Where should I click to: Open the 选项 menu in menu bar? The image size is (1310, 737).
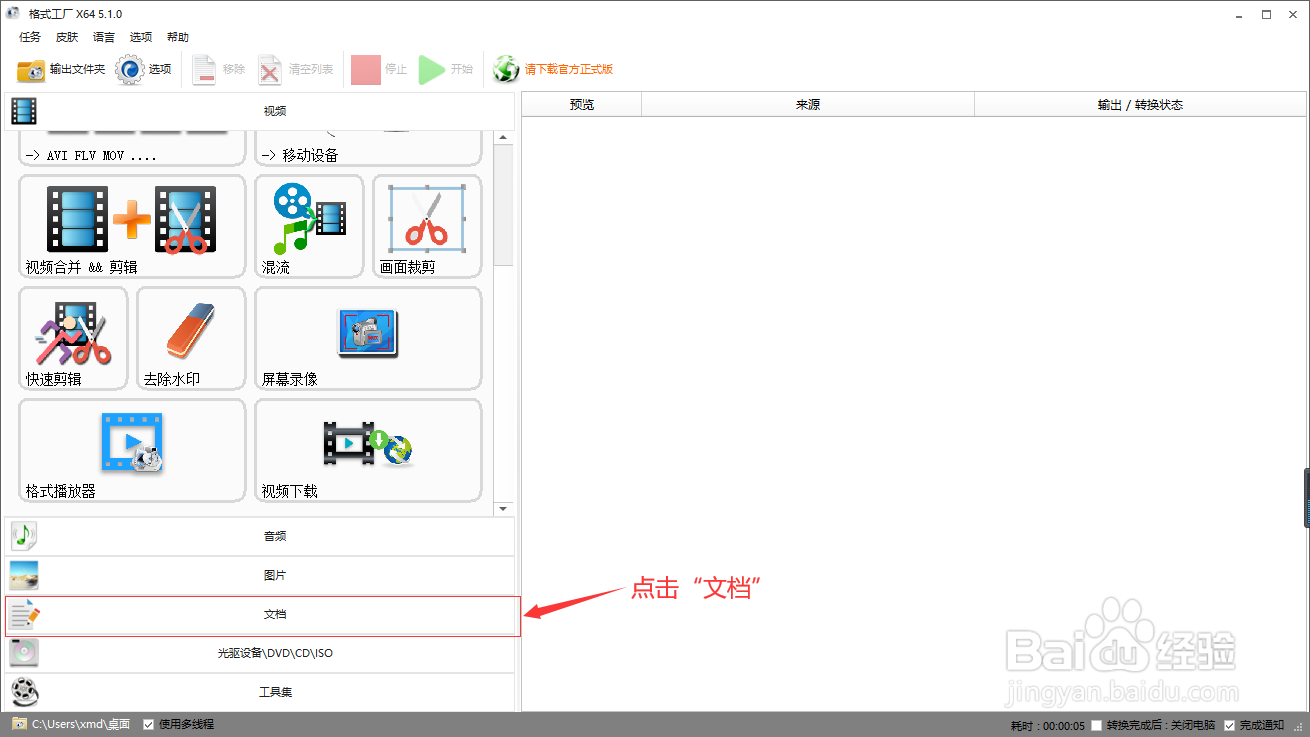tap(141, 37)
